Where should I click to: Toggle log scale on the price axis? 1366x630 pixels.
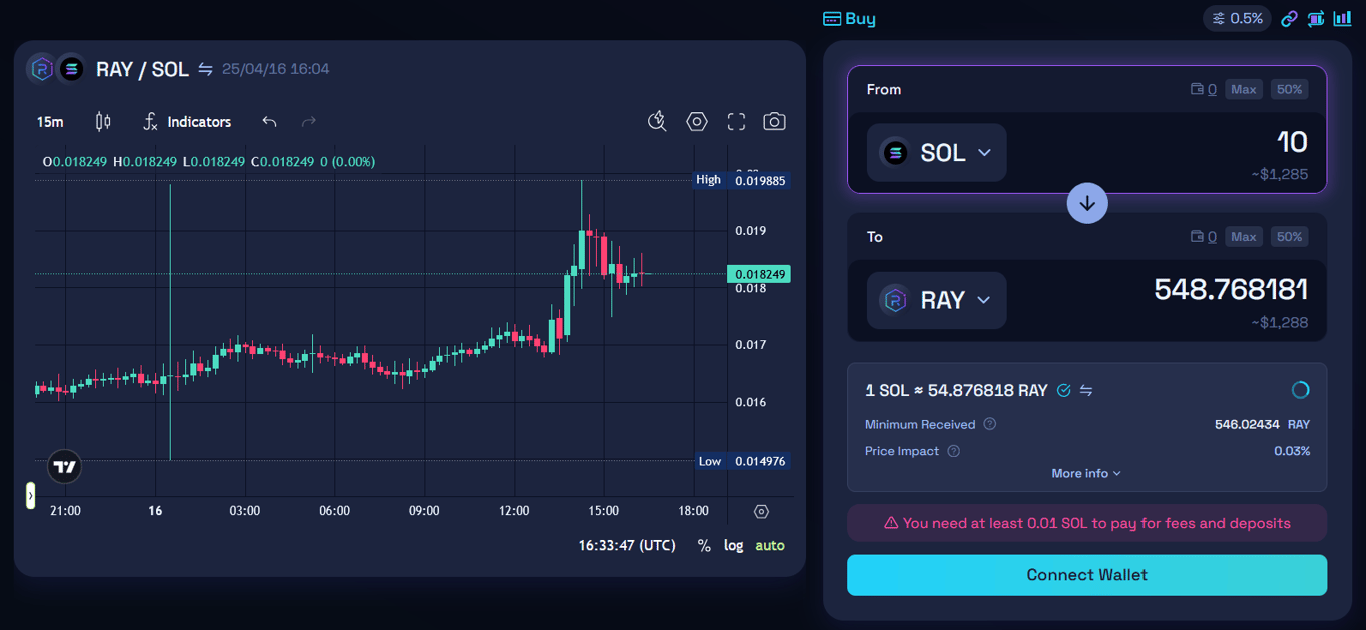click(733, 545)
